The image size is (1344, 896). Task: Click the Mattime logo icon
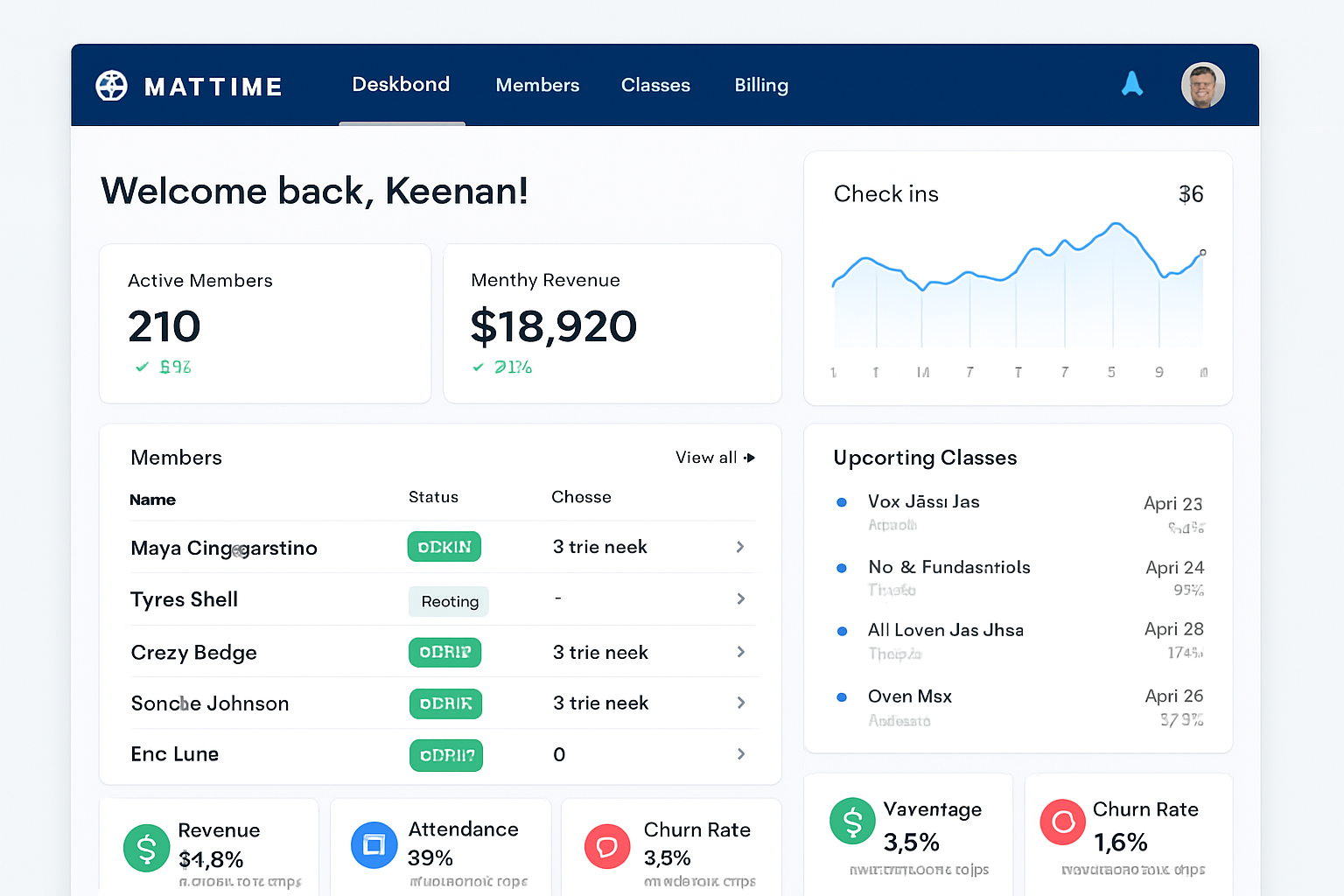(111, 85)
